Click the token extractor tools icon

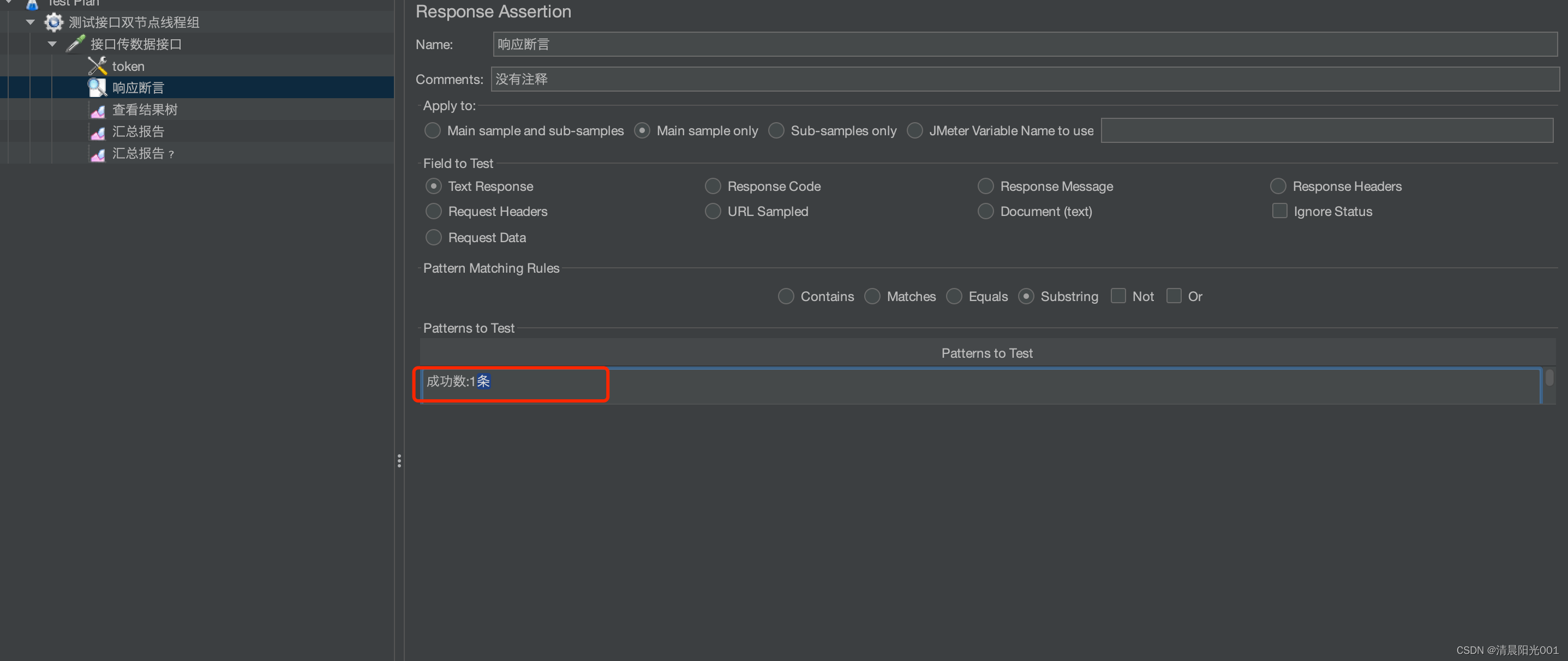coord(98,66)
